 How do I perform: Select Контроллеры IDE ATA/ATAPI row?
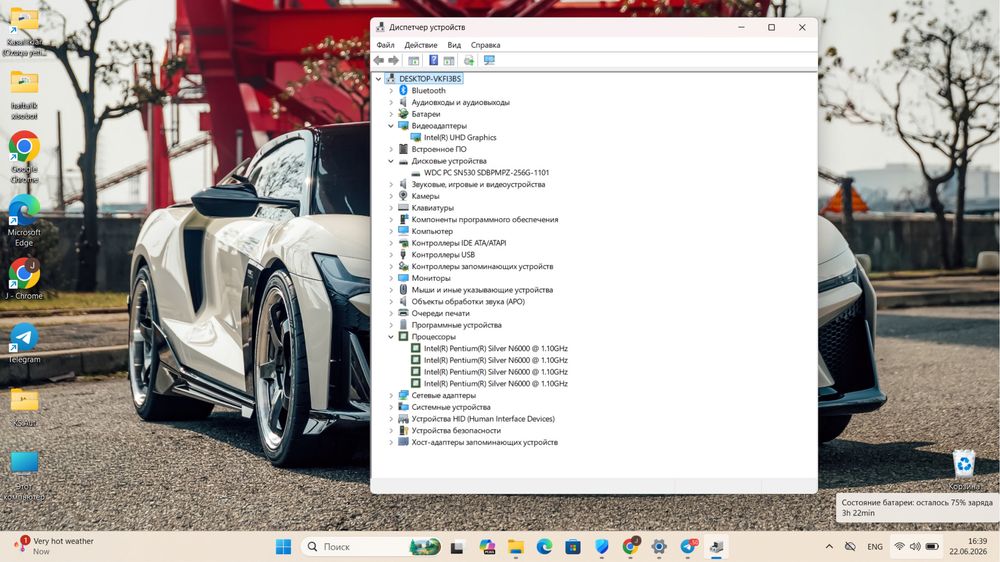(x=459, y=243)
